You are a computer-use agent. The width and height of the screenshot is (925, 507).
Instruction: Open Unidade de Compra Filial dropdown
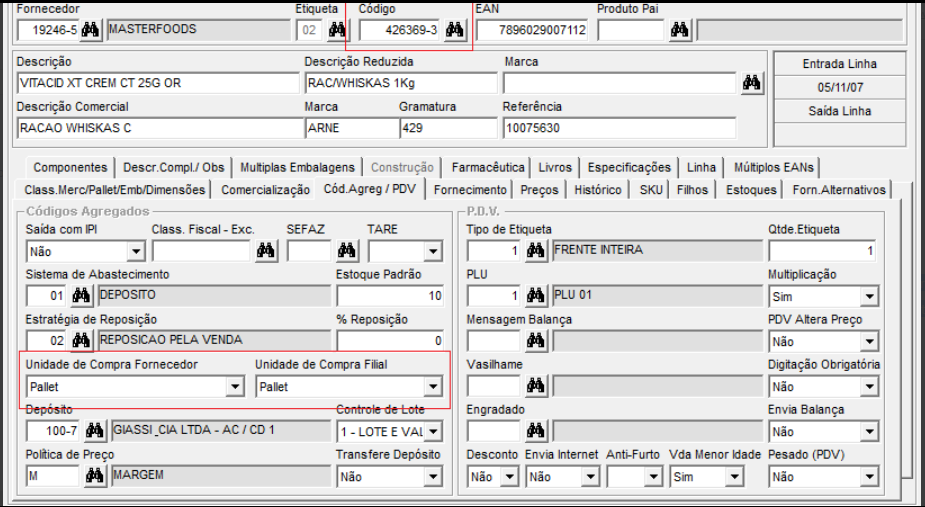(433, 387)
